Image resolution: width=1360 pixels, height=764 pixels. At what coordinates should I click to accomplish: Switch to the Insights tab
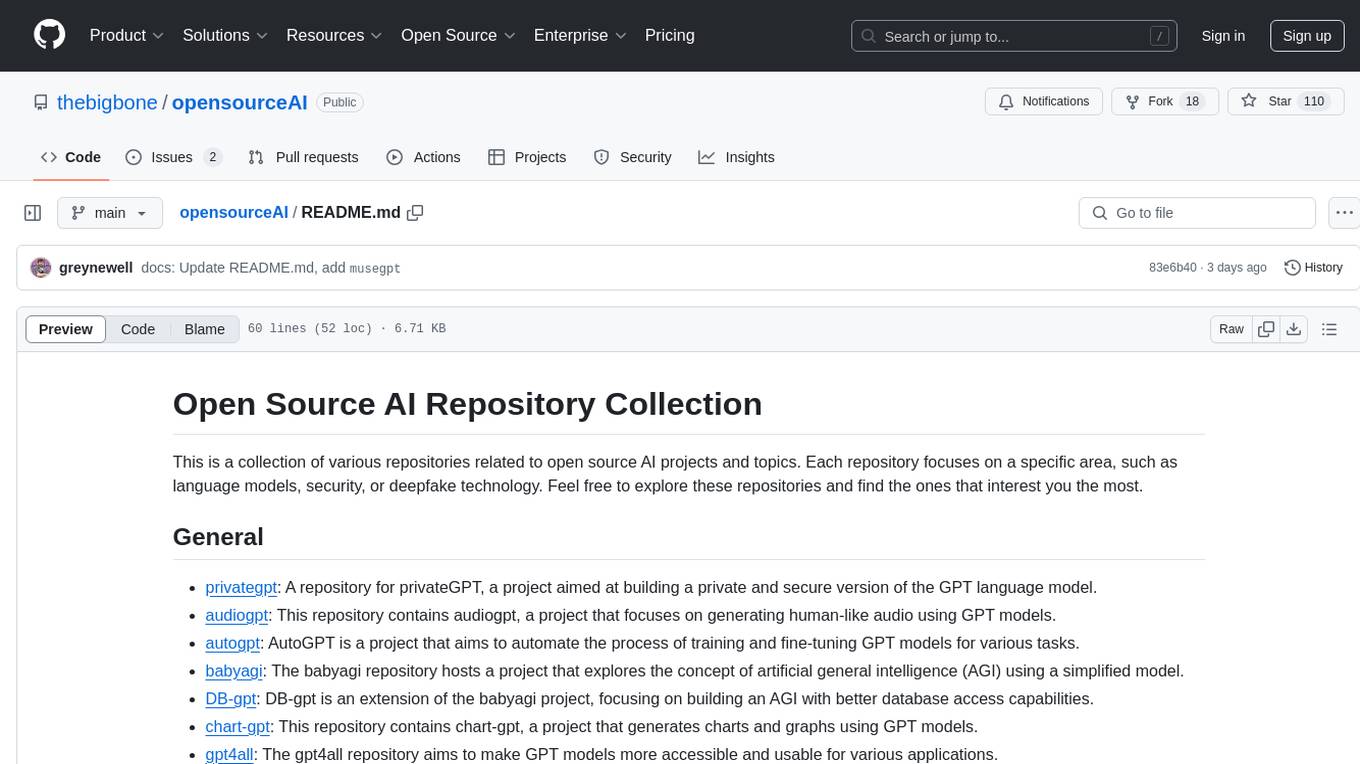pyautogui.click(x=737, y=157)
